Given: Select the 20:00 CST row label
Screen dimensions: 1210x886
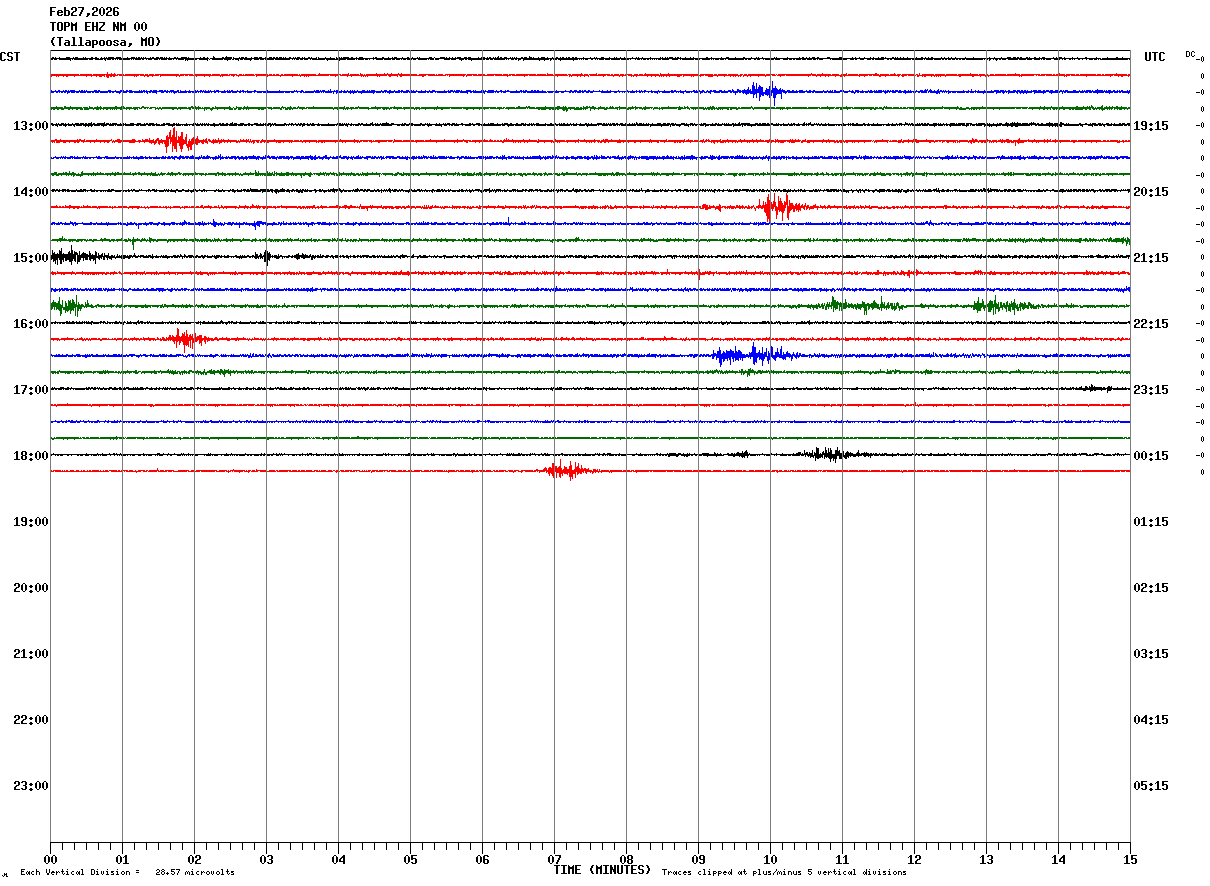Looking at the screenshot, I should pyautogui.click(x=31, y=587).
